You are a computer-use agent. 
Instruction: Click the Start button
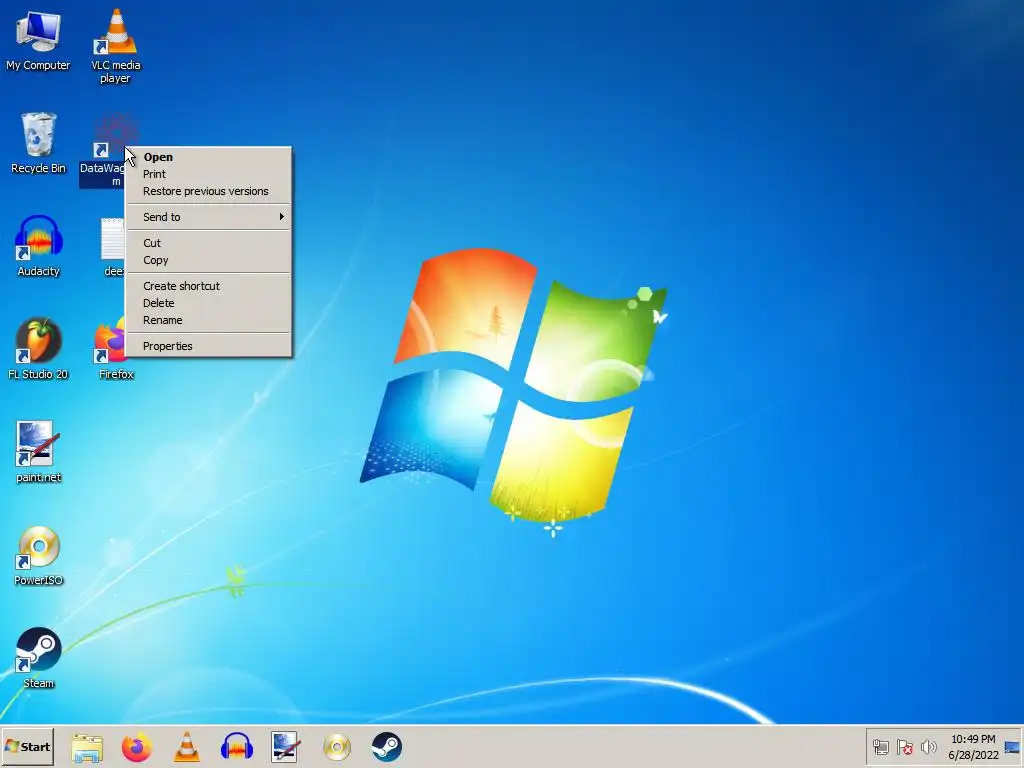tap(27, 746)
